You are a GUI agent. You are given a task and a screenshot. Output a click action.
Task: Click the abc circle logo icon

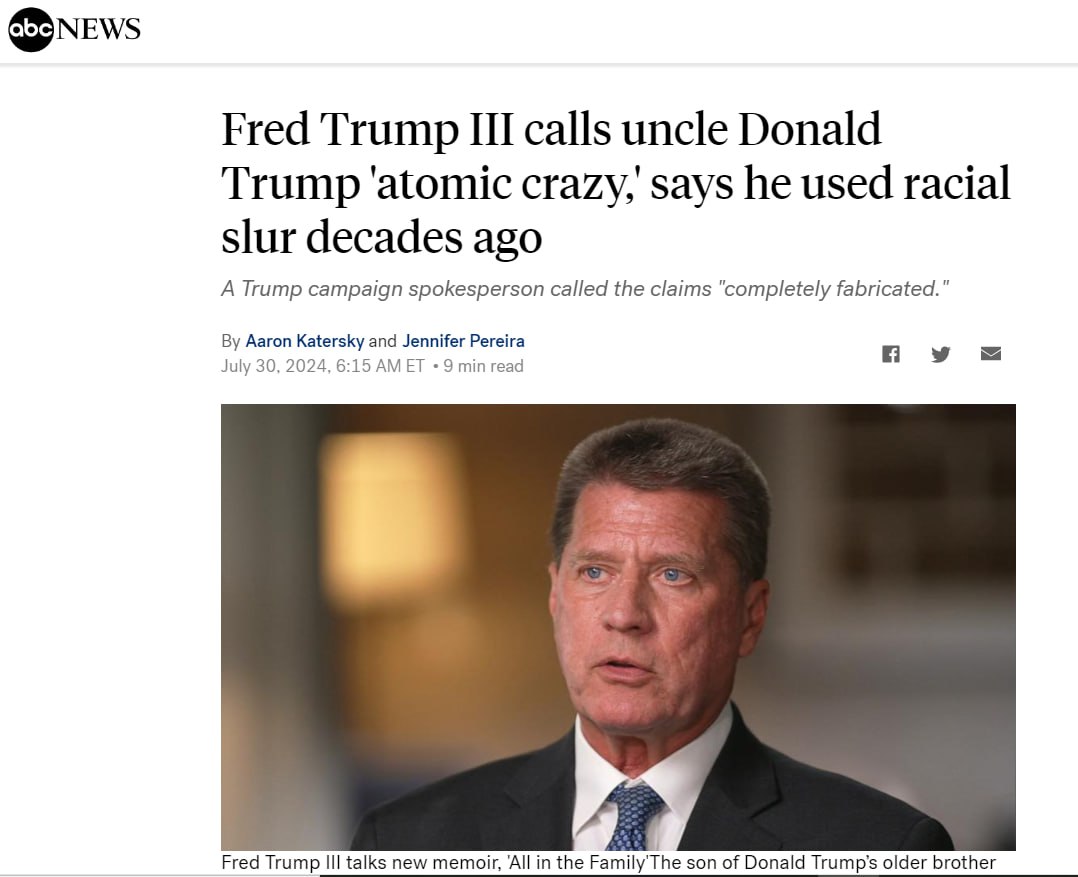tap(31, 28)
